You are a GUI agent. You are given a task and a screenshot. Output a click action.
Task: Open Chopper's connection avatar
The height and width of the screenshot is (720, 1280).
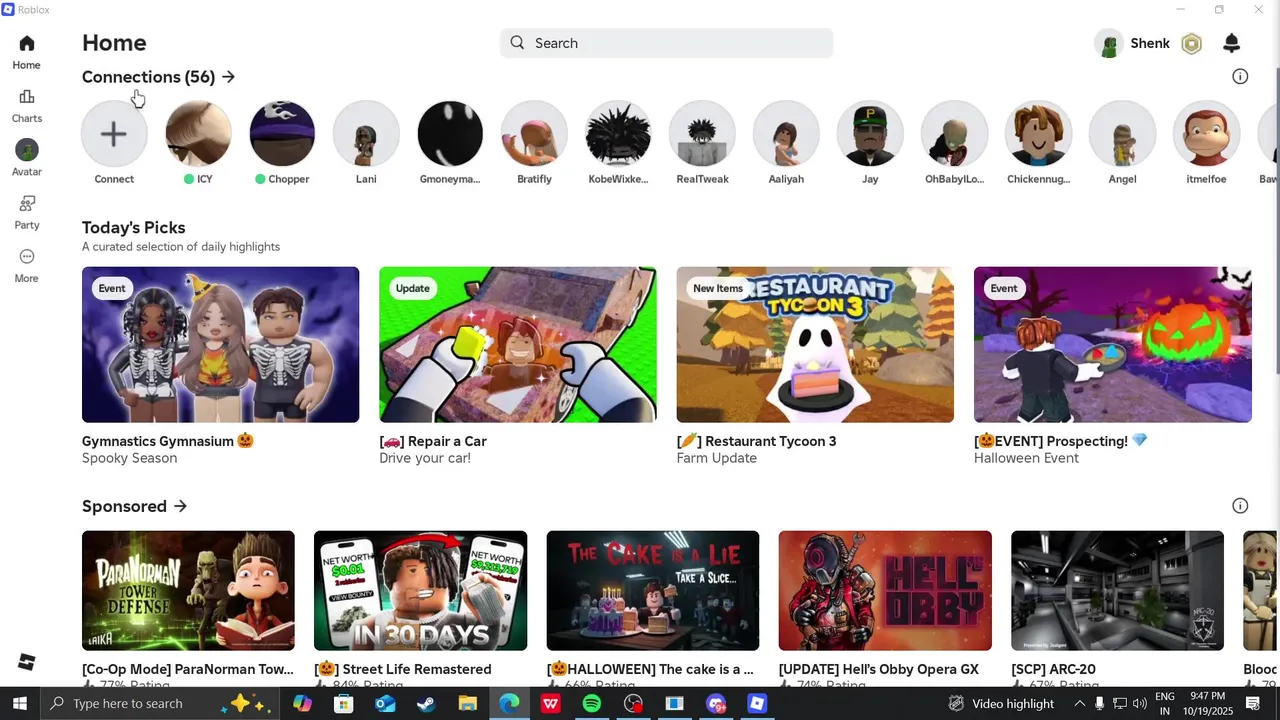click(x=282, y=133)
